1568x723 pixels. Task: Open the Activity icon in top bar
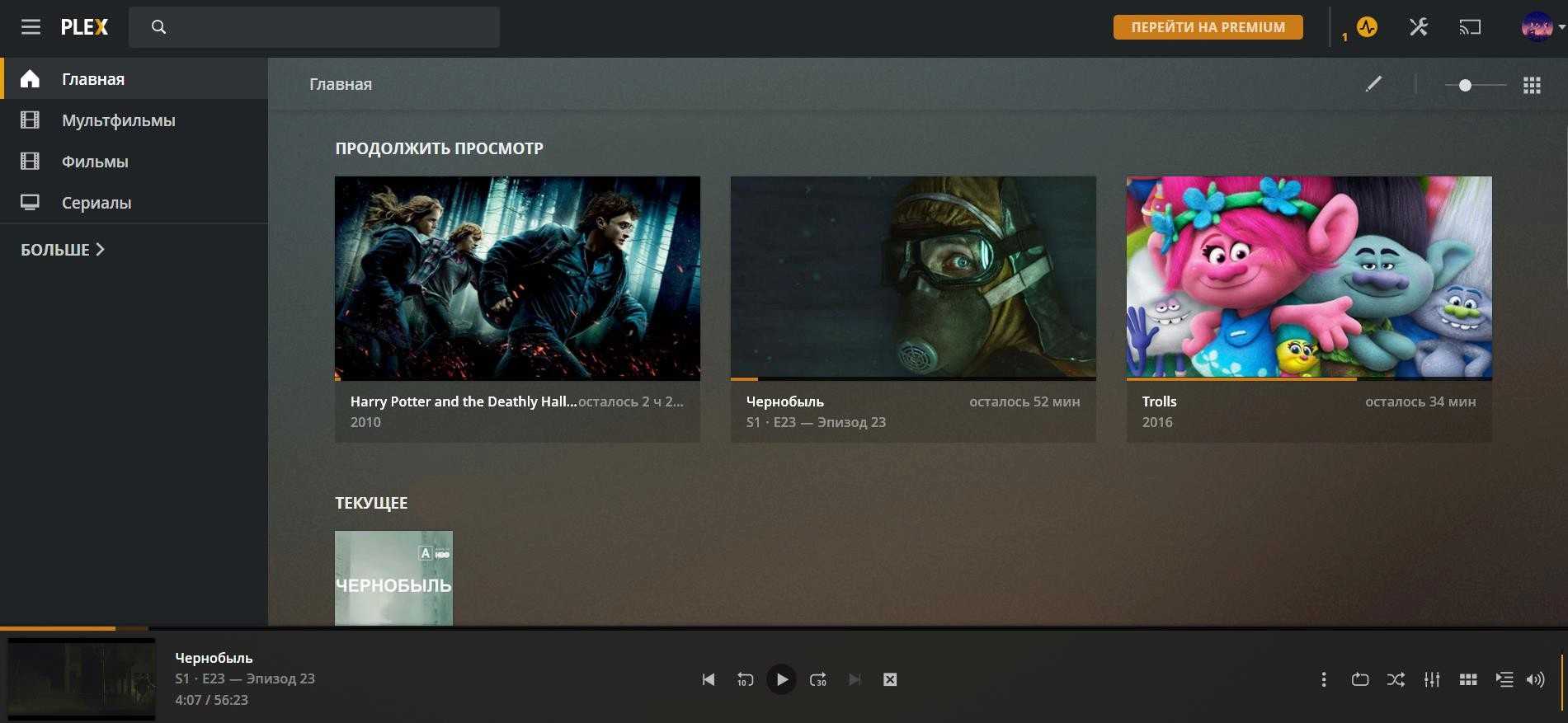(x=1367, y=27)
